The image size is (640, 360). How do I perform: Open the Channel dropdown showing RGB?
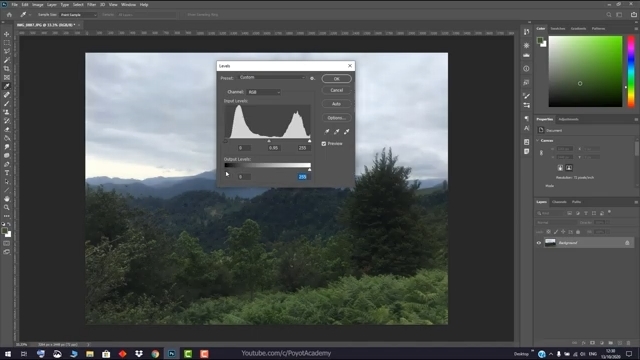(264, 92)
